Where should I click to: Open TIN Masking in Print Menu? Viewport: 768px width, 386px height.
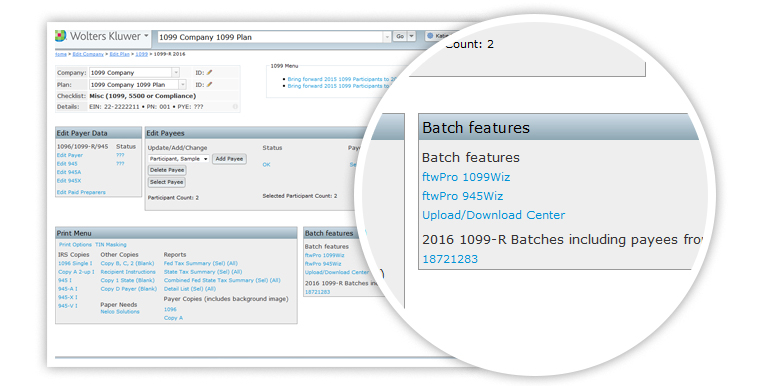[111, 244]
